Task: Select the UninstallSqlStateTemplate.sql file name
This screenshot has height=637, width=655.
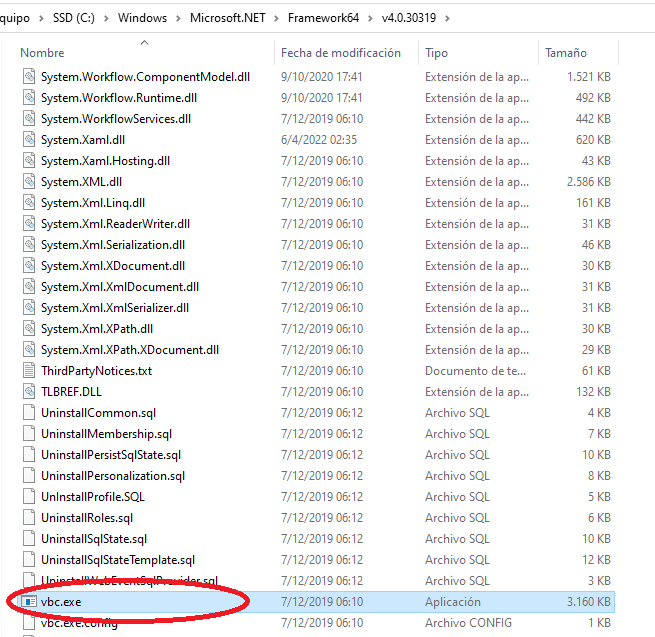Action: click(x=118, y=560)
